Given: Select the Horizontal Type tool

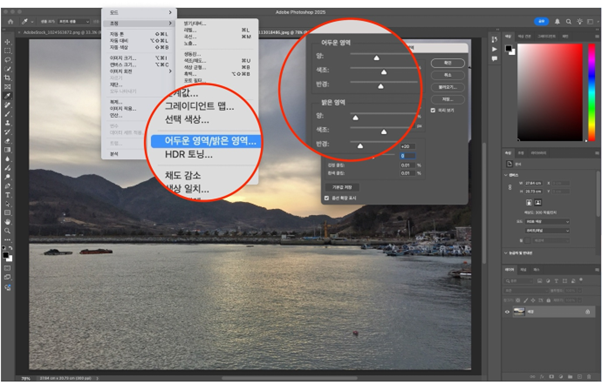Looking at the screenshot, I should pyautogui.click(x=7, y=195).
